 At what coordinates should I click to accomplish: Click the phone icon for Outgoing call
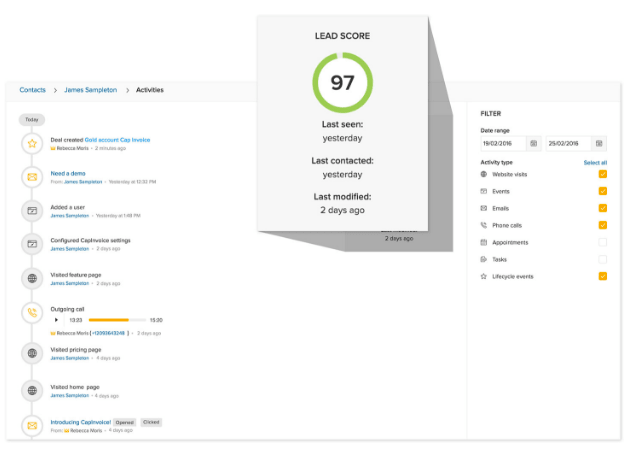[x=32, y=313]
